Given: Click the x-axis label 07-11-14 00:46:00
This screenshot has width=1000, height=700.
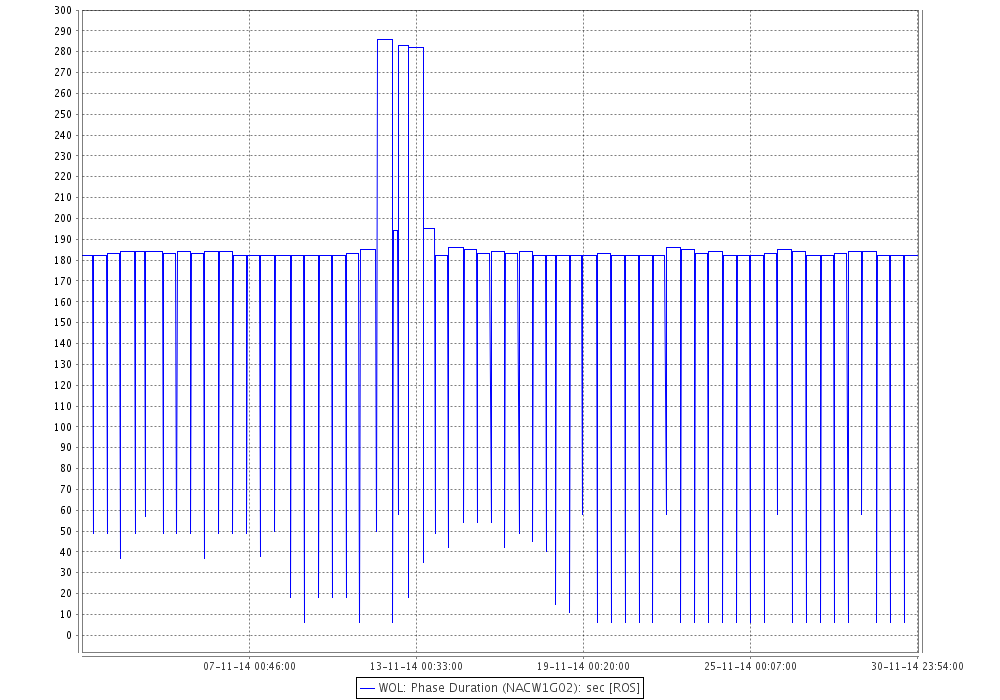Looking at the screenshot, I should (249, 667).
